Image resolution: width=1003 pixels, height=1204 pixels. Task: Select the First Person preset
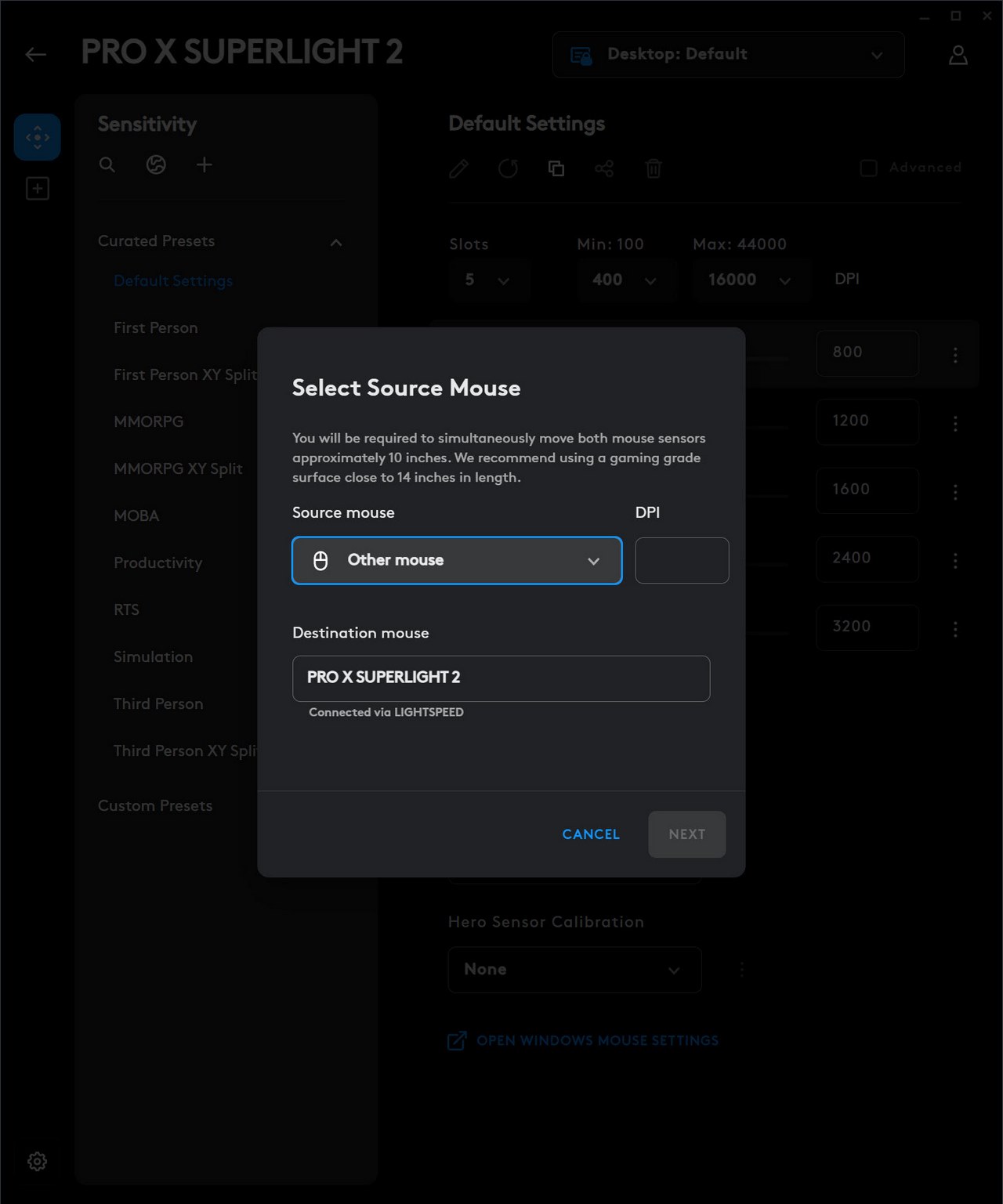pyautogui.click(x=156, y=327)
